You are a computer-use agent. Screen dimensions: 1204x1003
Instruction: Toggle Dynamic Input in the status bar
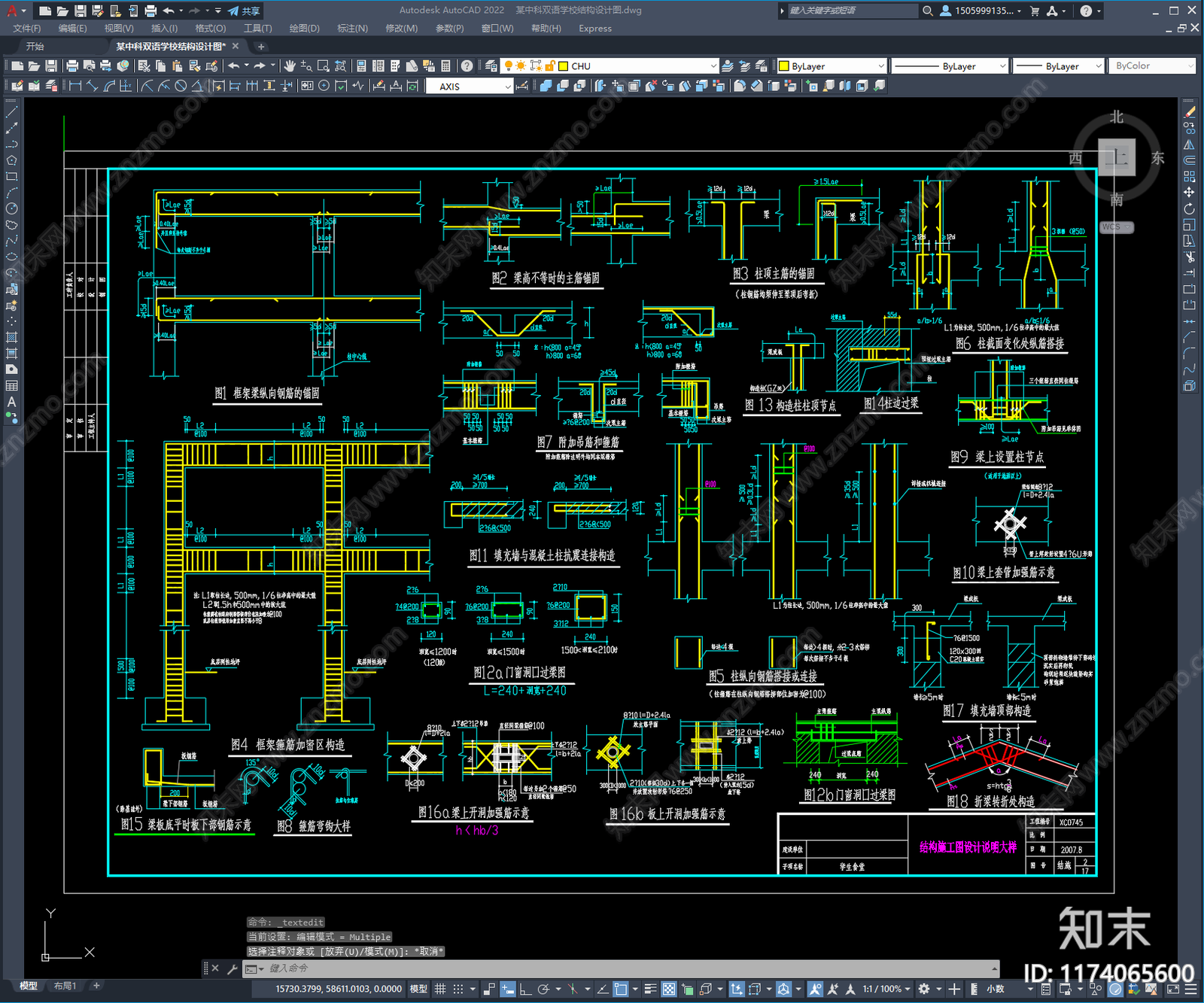(508, 989)
